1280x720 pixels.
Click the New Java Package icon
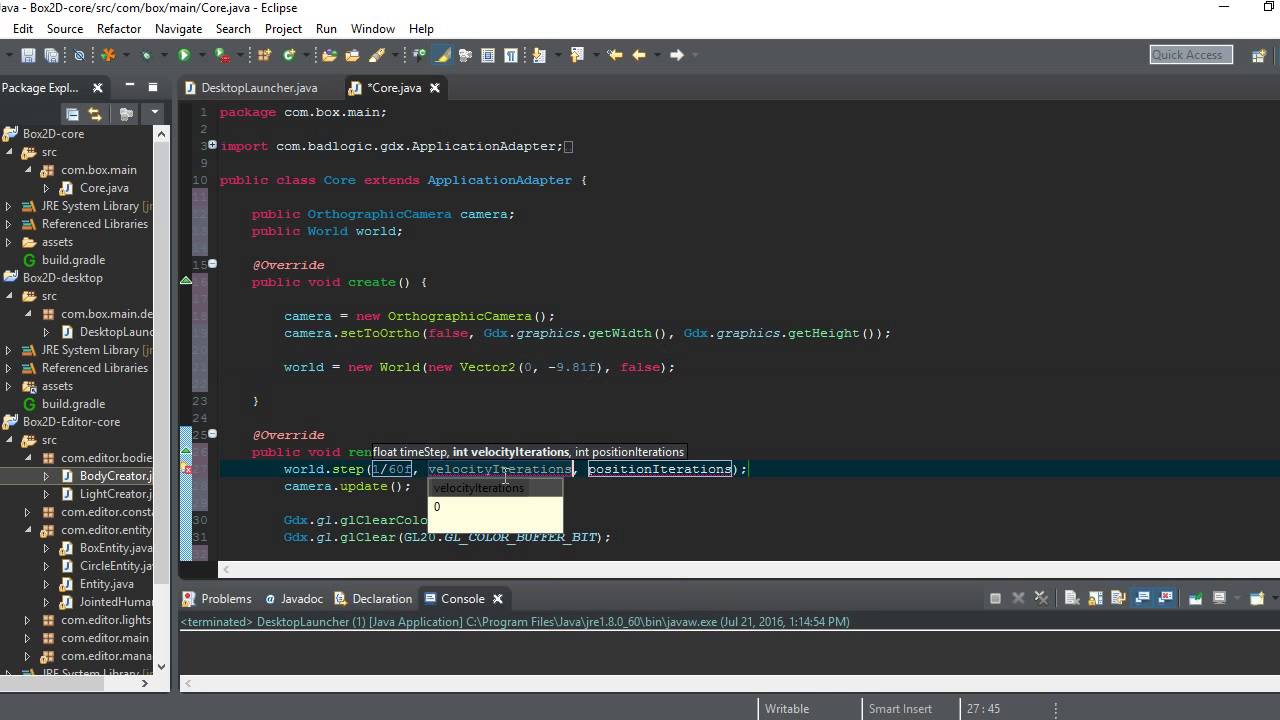pyautogui.click(x=264, y=55)
